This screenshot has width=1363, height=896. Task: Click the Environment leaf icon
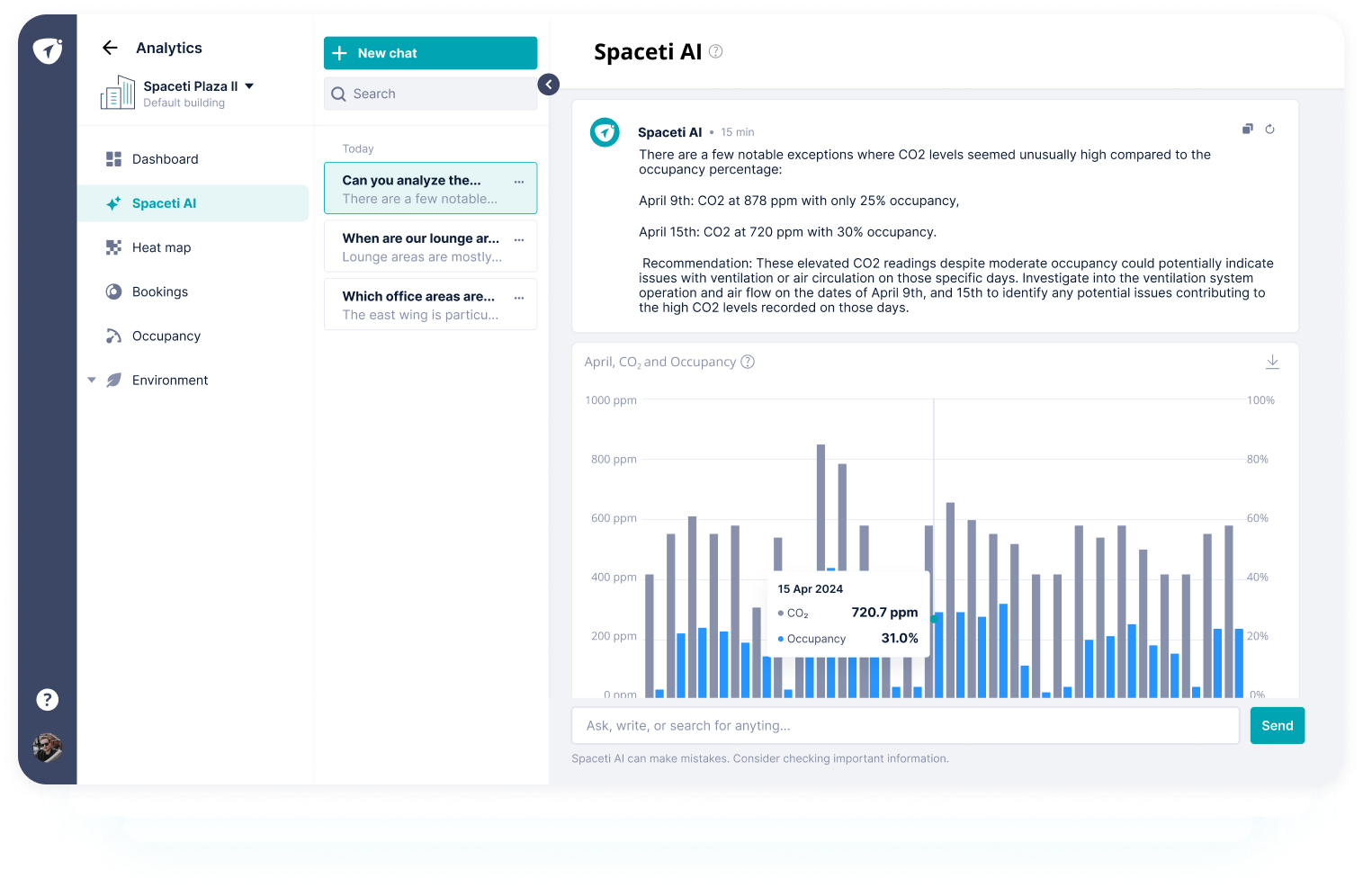click(113, 380)
